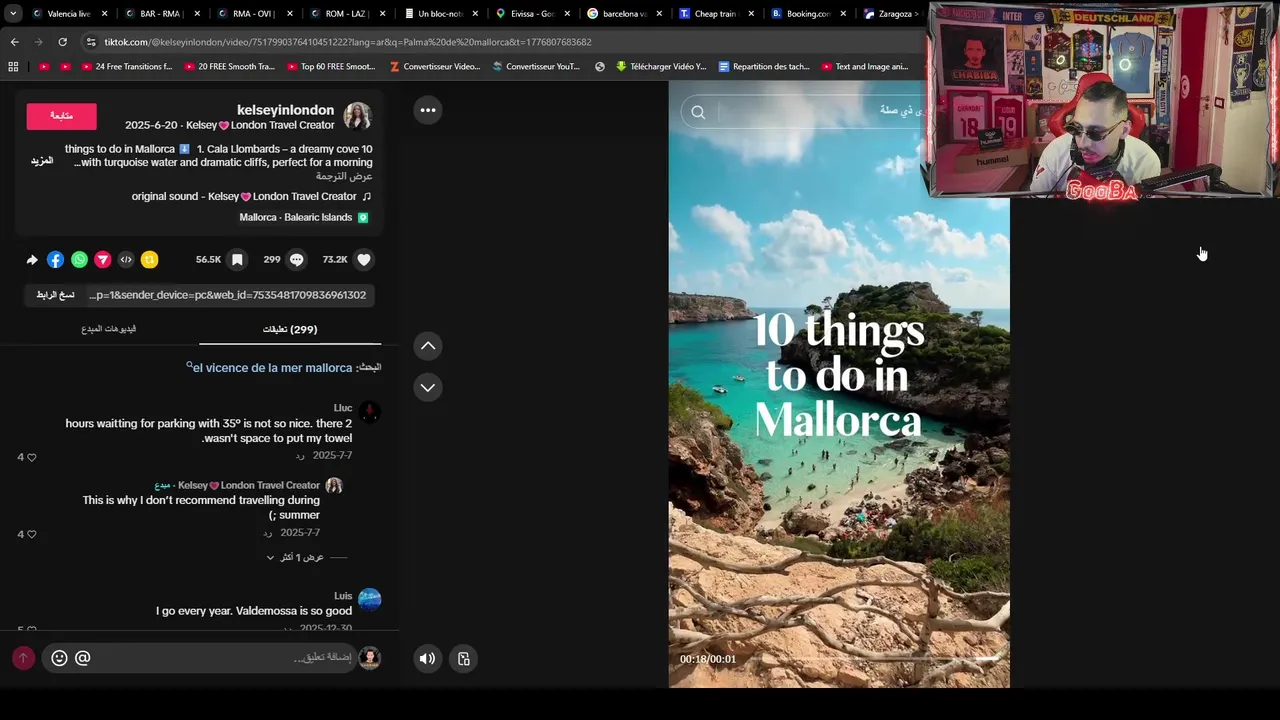Switch to the Booking.com browser tab
The image size is (1280, 720).
808,14
